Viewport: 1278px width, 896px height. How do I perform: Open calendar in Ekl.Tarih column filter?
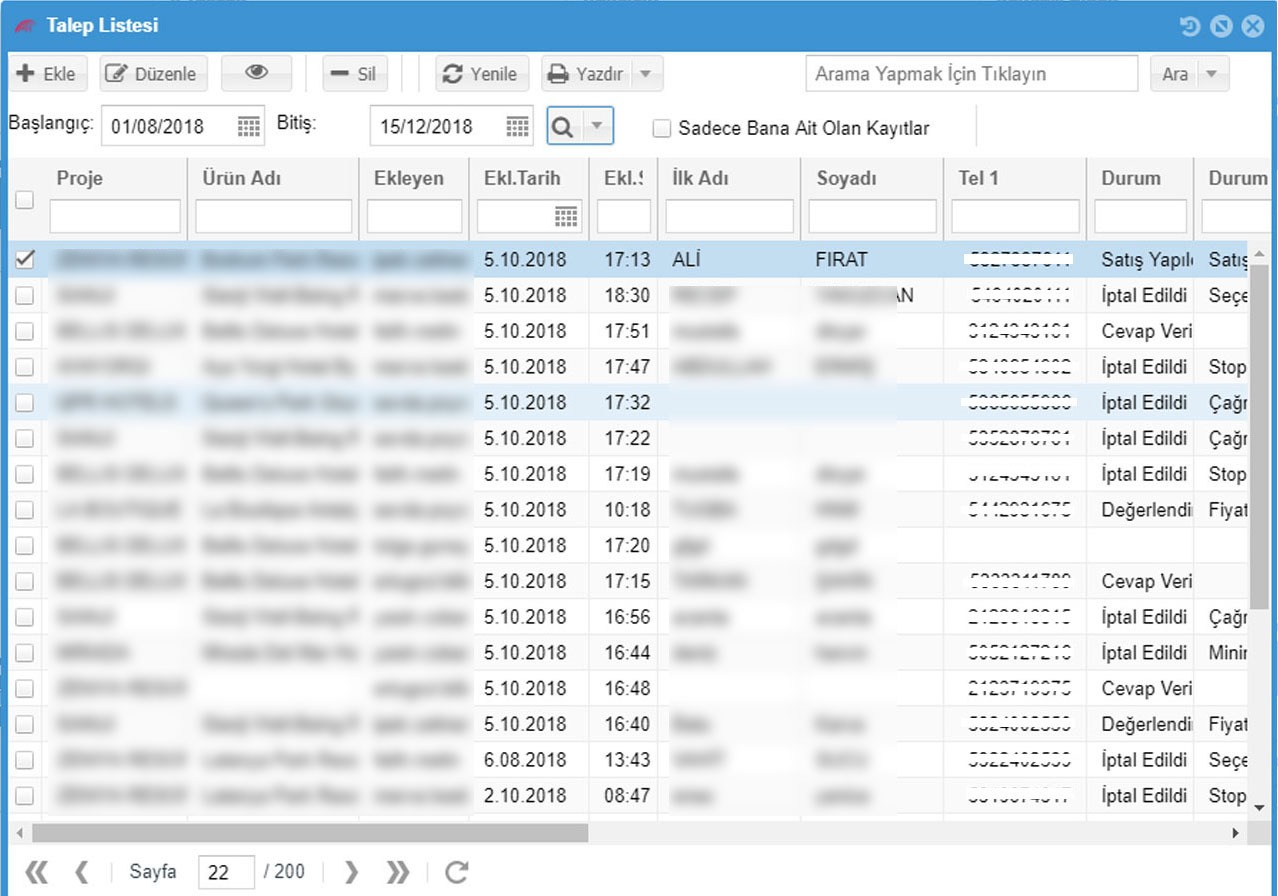pos(566,216)
